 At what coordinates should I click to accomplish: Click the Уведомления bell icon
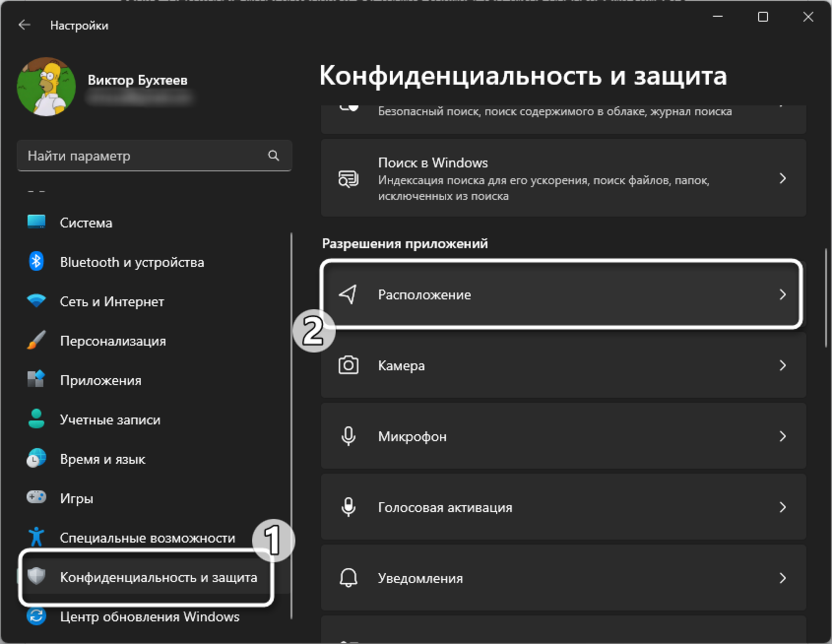348,578
